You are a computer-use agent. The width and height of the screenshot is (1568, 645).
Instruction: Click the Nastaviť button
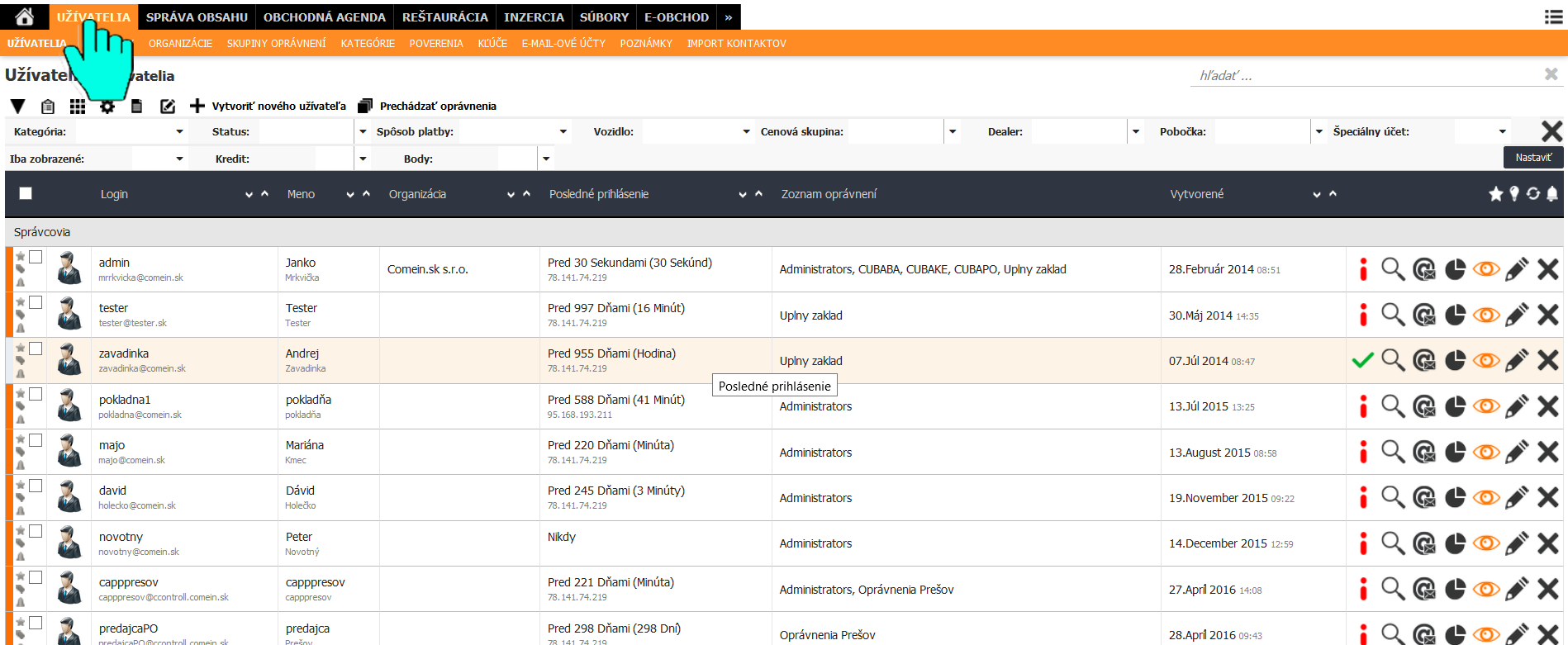(1532, 158)
